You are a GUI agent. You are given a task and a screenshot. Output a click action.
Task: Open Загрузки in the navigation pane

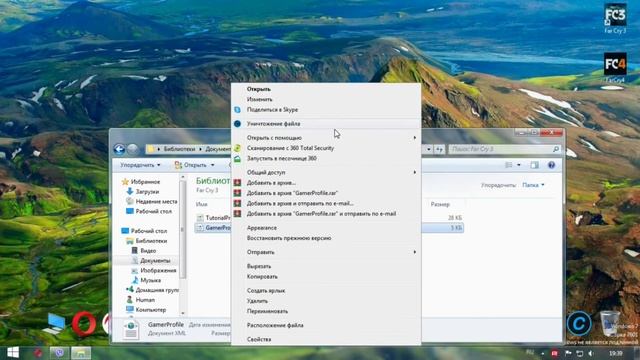147,191
